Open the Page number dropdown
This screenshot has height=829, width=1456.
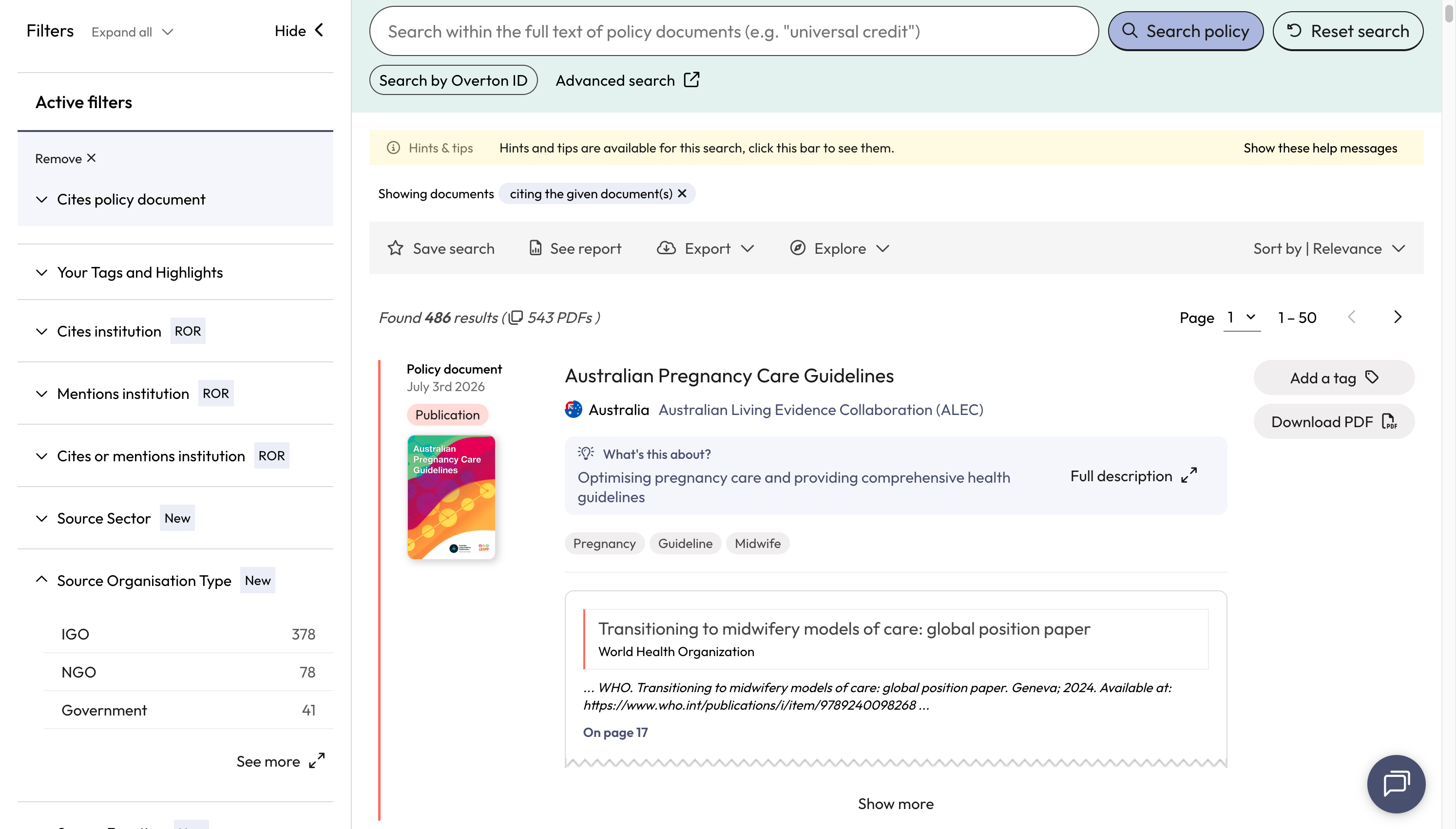pos(1242,317)
